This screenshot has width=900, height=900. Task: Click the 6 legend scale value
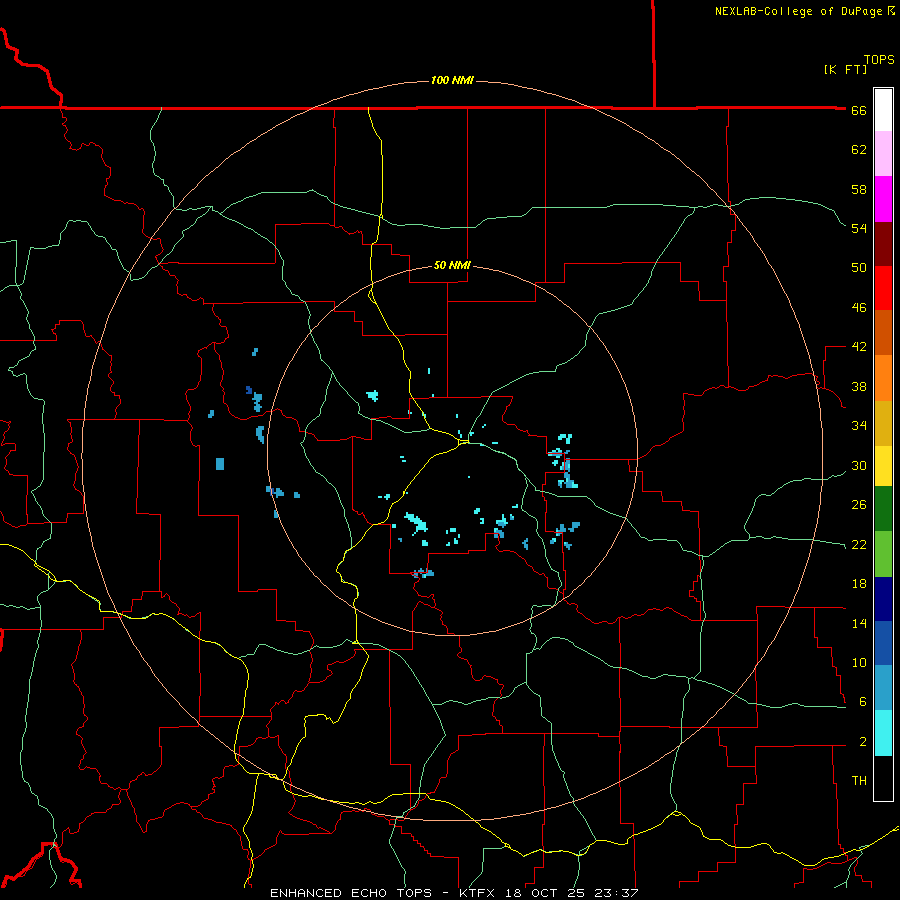coord(863,701)
